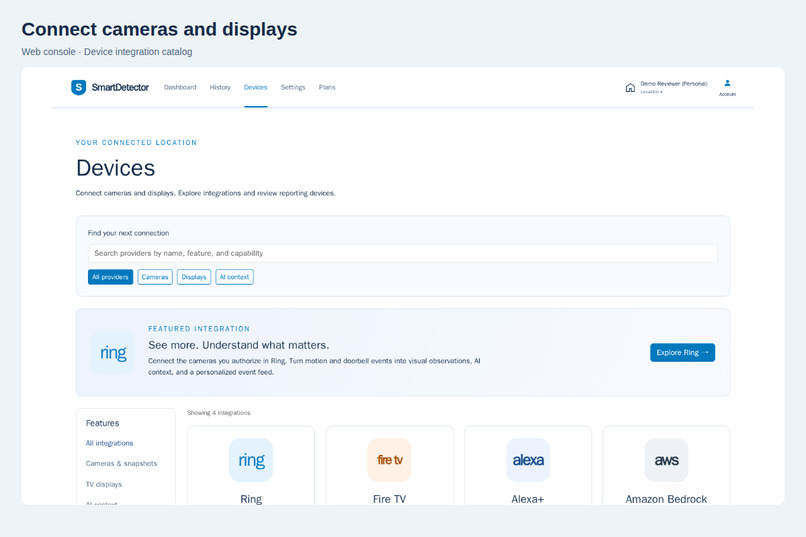The image size is (806, 537).
Task: Select the Alexa card logo
Action: click(x=528, y=460)
